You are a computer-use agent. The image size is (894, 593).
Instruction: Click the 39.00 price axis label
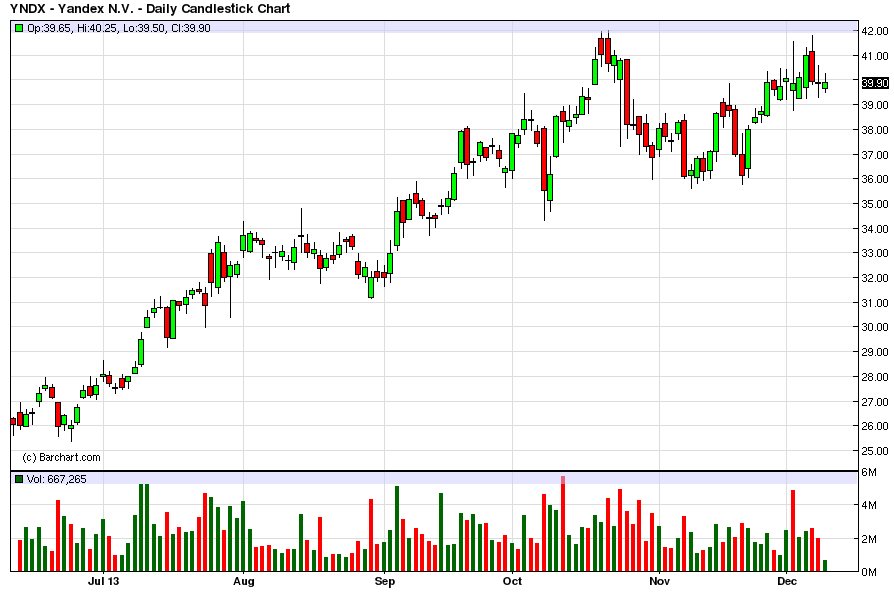click(875, 105)
